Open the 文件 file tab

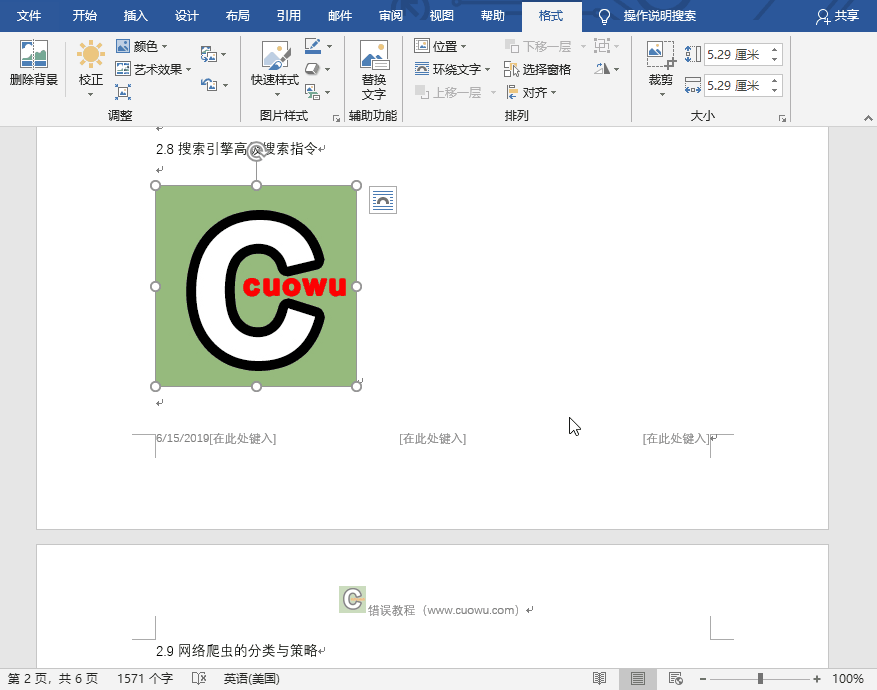tap(29, 16)
